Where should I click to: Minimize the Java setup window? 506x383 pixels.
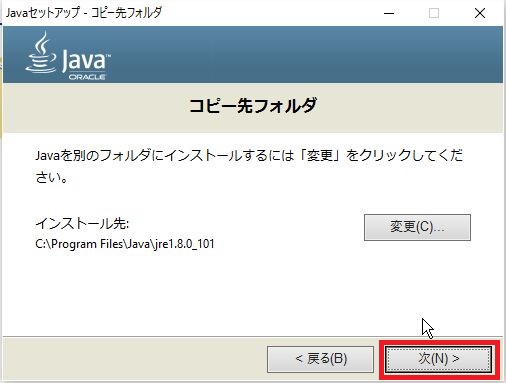[389, 13]
